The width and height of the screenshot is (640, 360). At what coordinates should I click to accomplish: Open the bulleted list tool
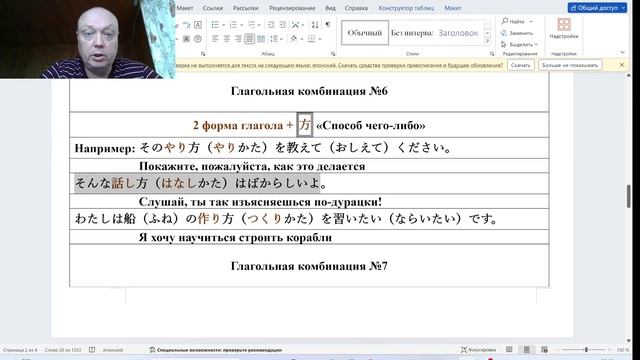pos(215,25)
